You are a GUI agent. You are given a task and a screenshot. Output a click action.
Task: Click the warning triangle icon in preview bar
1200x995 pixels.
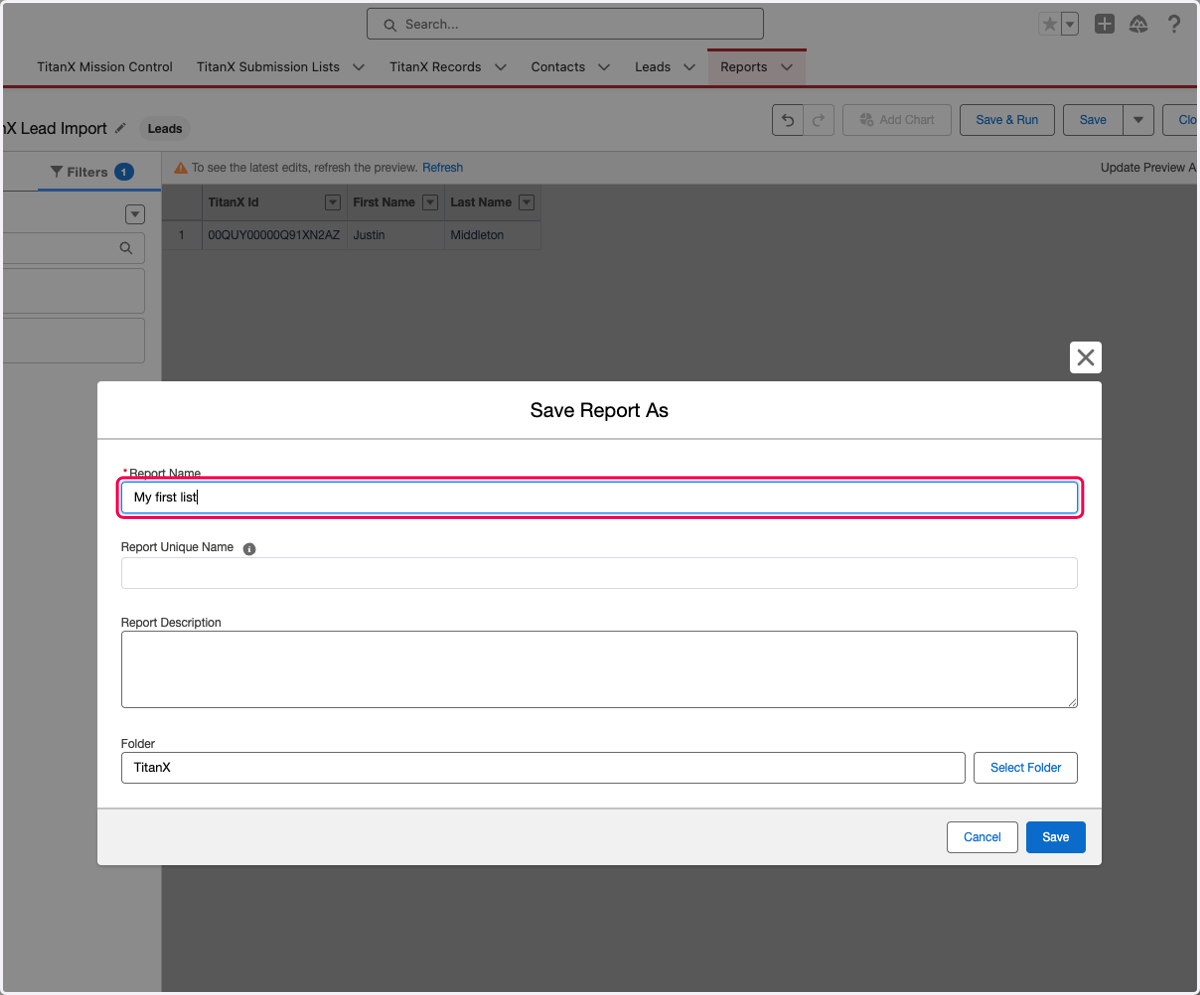pyautogui.click(x=181, y=168)
